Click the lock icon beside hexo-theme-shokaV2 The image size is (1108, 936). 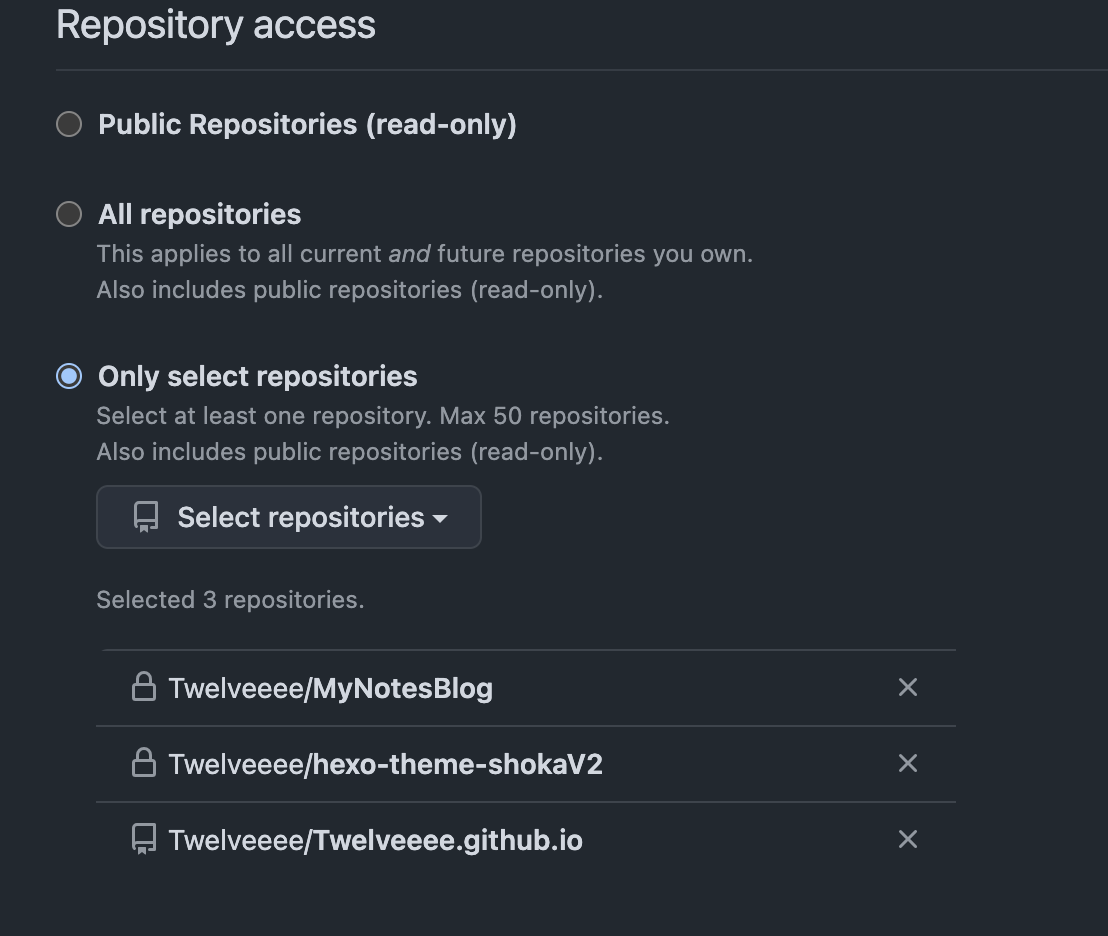[144, 763]
